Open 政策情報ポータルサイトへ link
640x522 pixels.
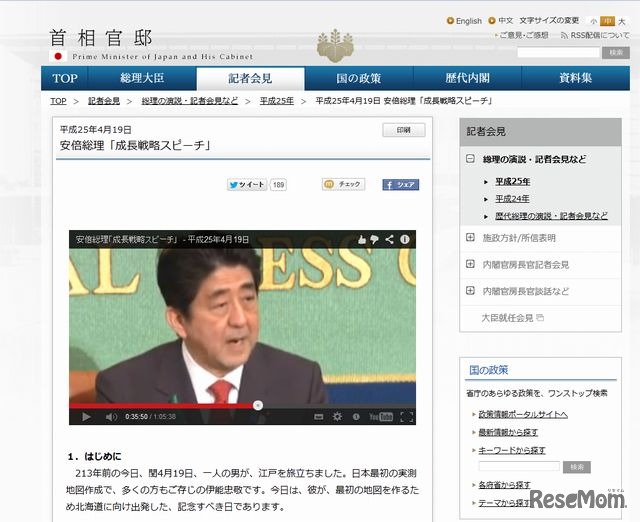coord(523,415)
